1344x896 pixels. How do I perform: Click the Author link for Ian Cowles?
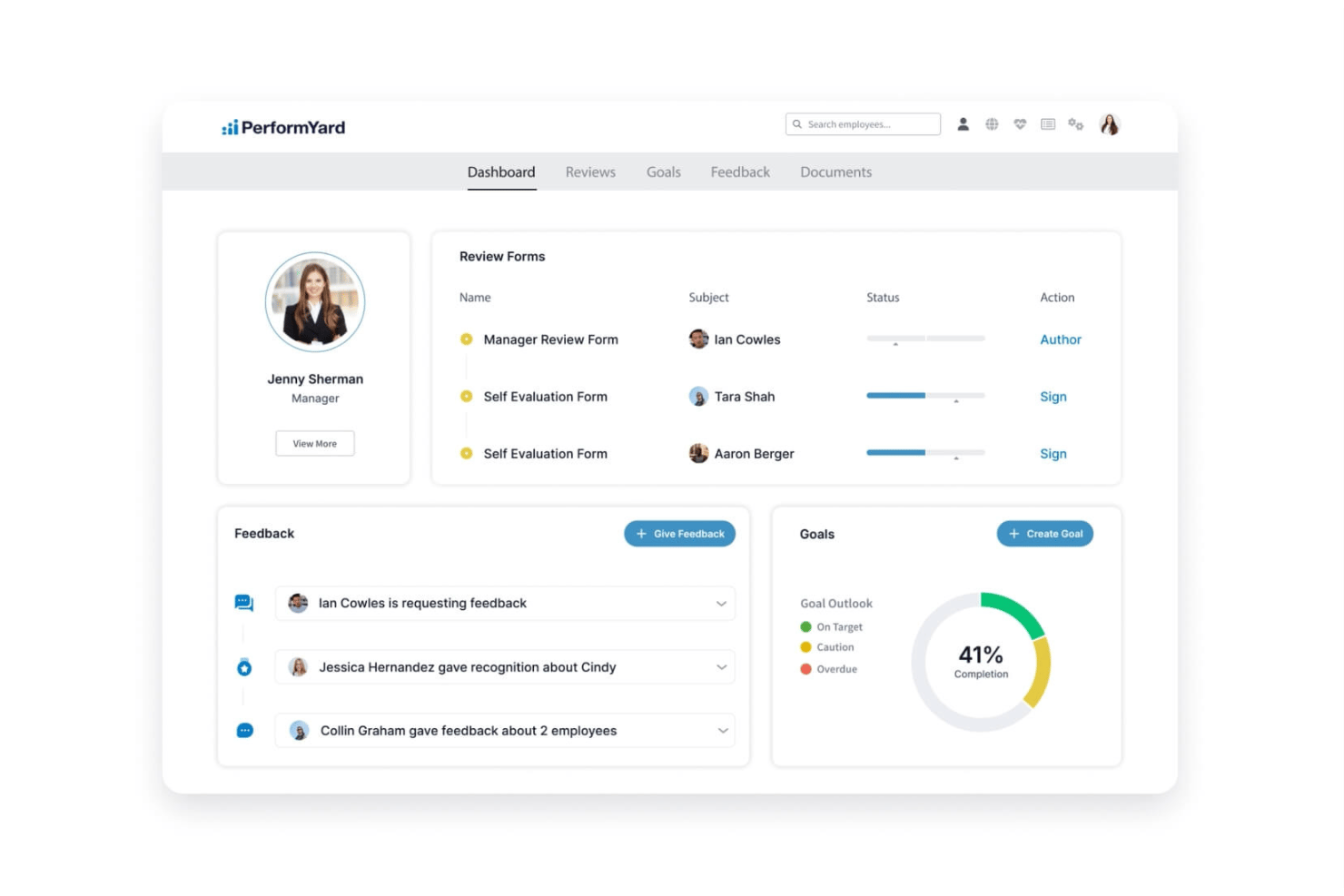tap(1061, 340)
